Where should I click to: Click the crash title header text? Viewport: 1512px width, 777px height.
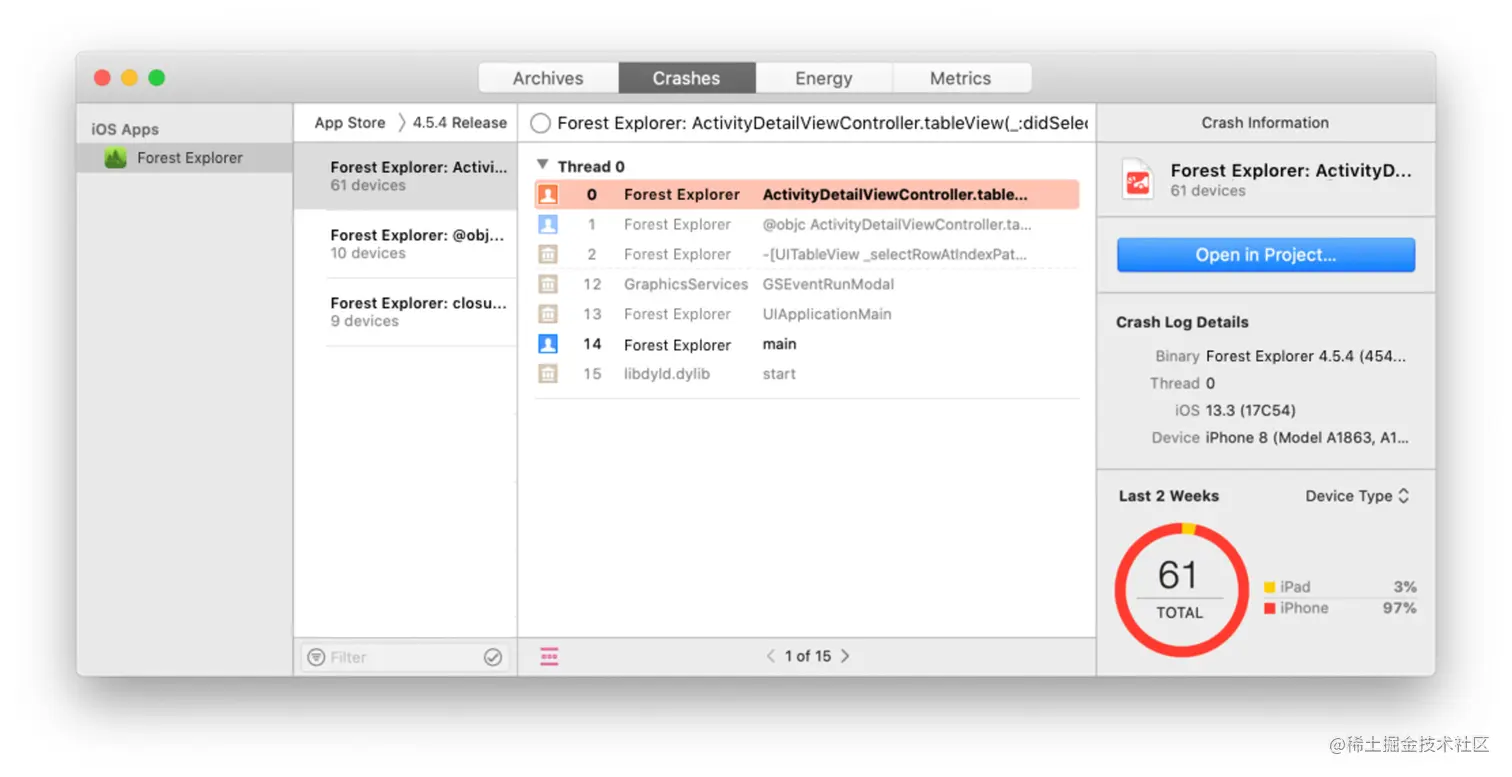822,123
